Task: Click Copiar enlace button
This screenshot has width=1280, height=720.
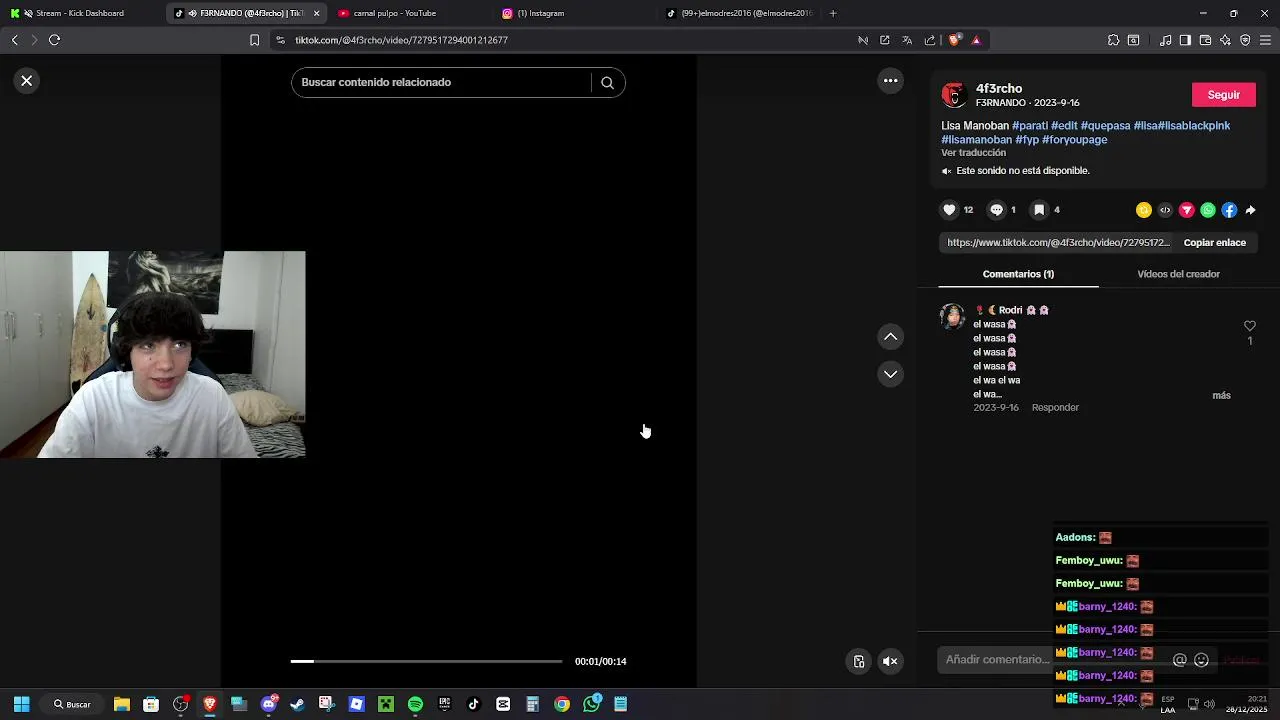Action: pos(1214,243)
